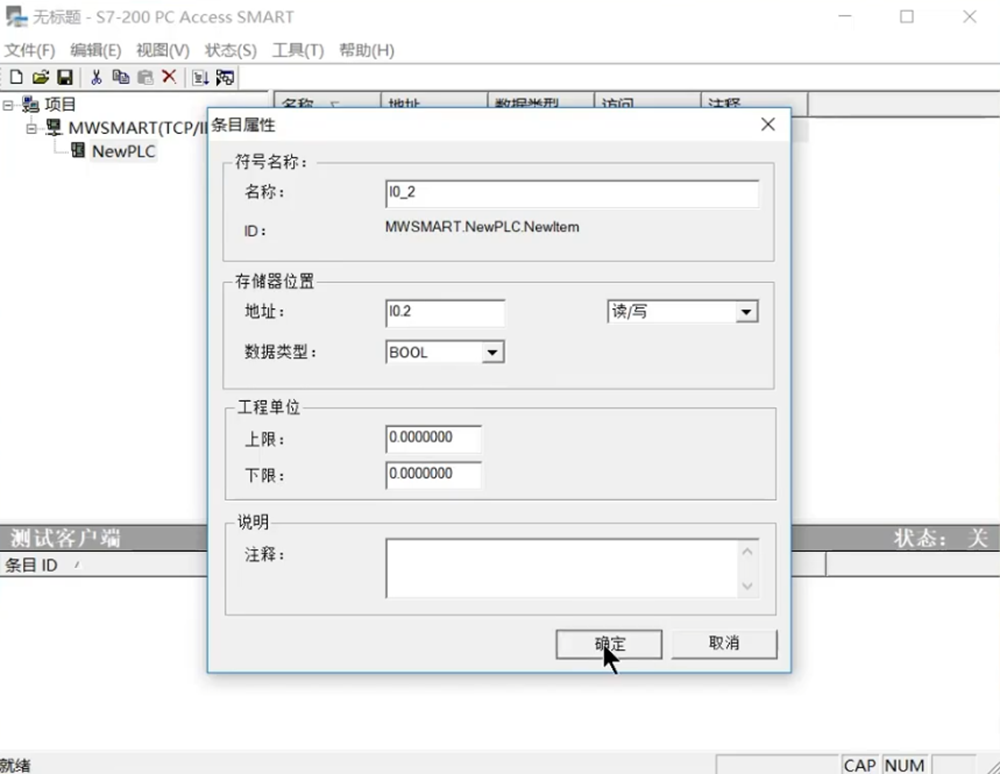Close the 条目属性 dialog
The height and width of the screenshot is (774, 1000).
767,125
